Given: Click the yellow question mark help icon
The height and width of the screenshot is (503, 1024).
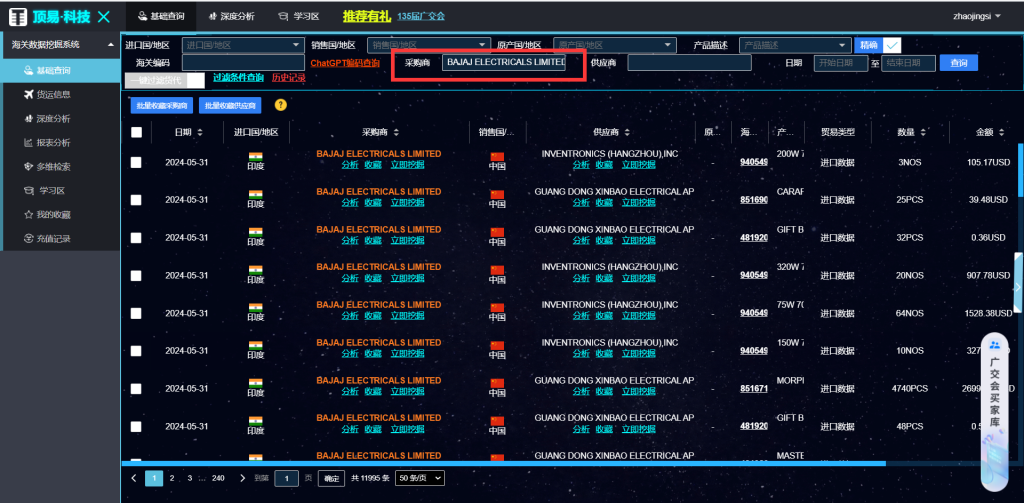Looking at the screenshot, I should click(x=281, y=105).
